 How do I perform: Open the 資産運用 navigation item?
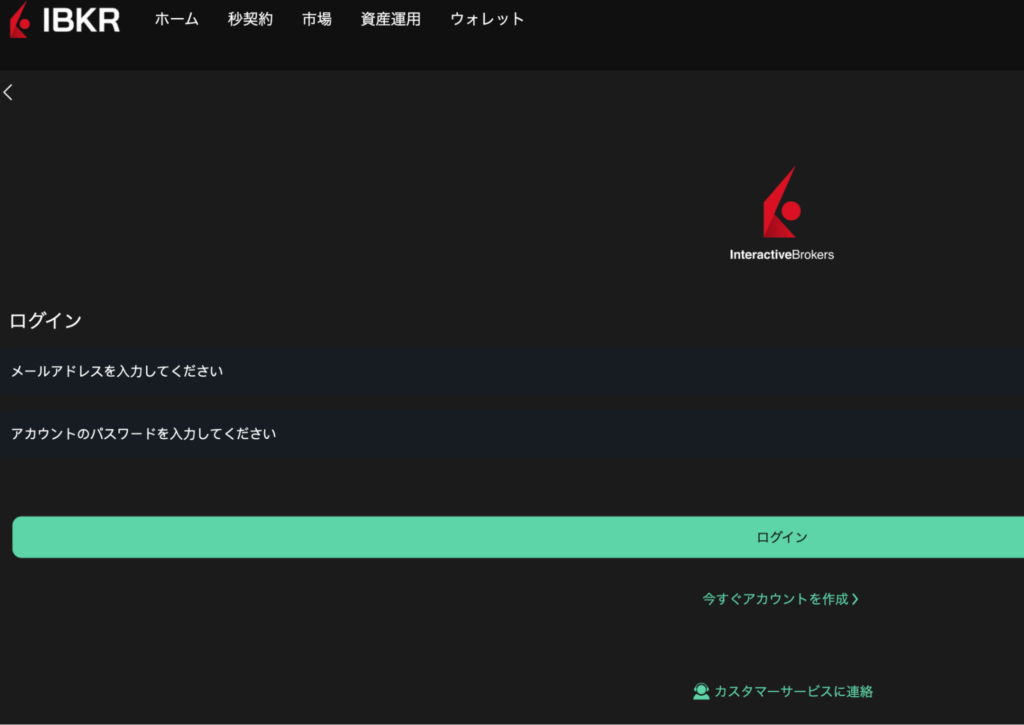[x=391, y=20]
